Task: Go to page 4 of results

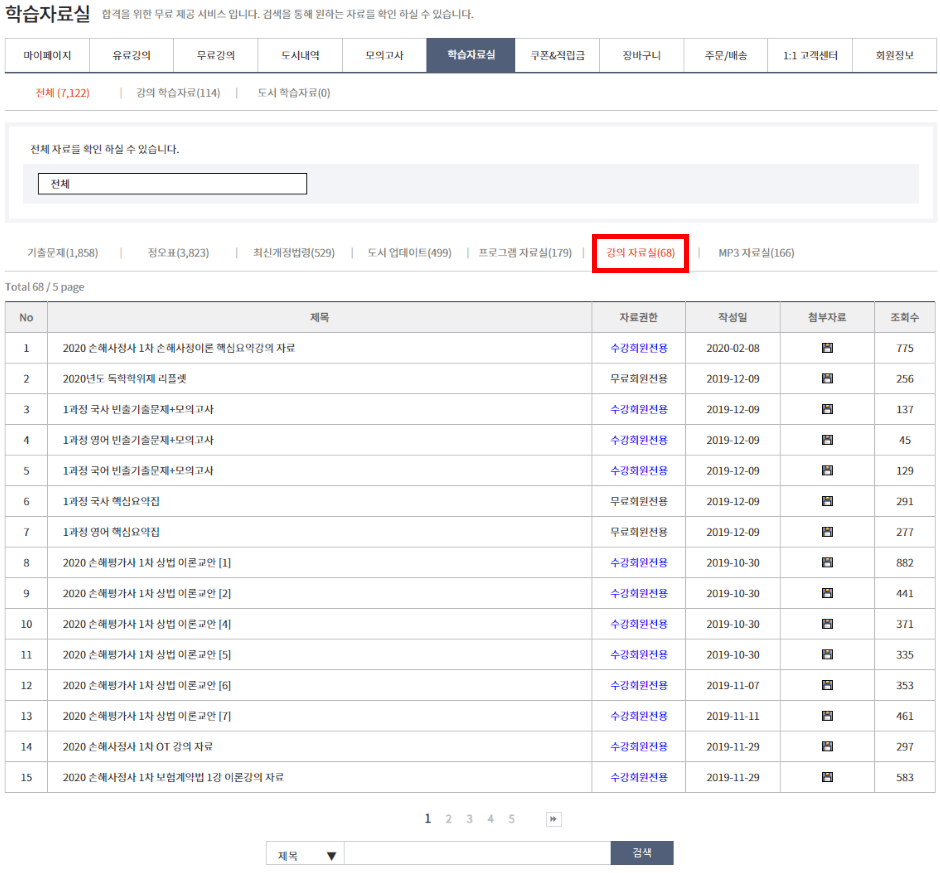Action: [490, 819]
